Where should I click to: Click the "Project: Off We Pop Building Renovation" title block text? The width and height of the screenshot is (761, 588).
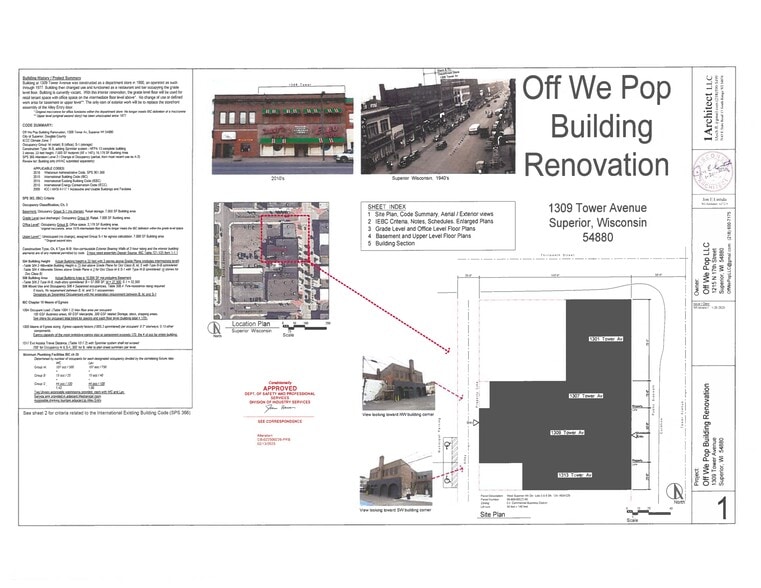[710, 435]
